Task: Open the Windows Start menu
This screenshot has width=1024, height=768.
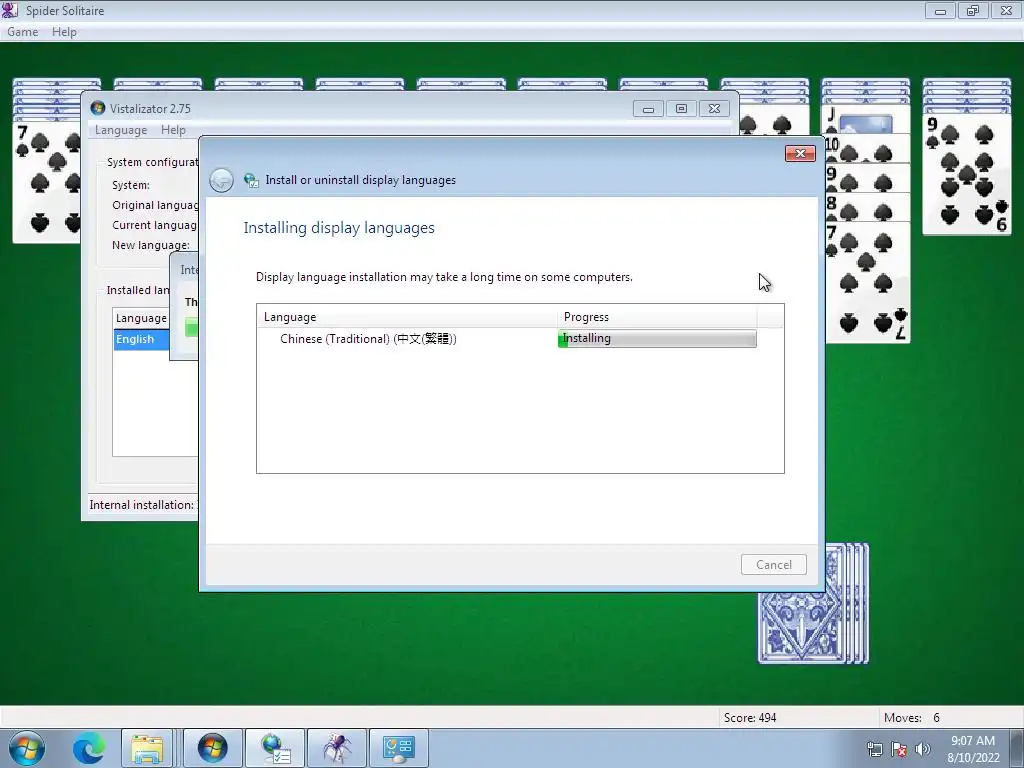Action: pos(27,748)
